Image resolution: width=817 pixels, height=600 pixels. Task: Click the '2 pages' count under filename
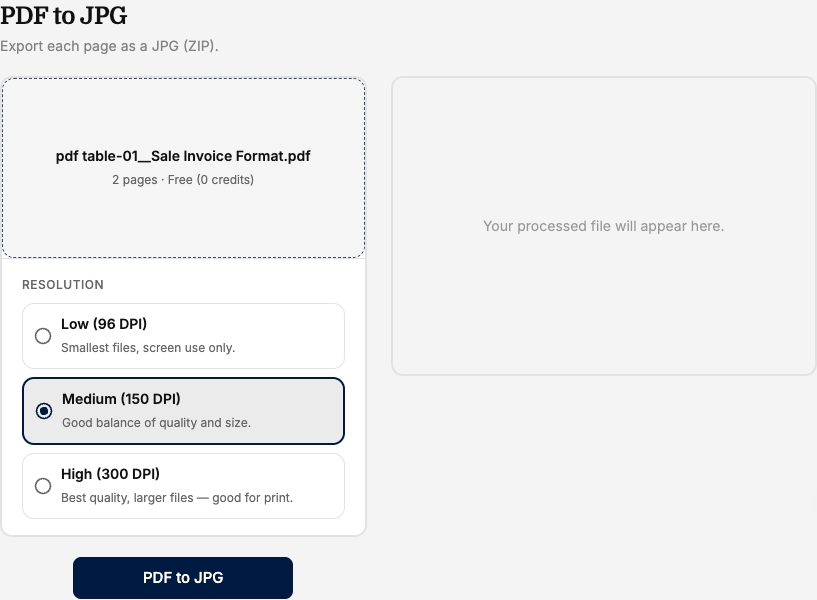(134, 180)
